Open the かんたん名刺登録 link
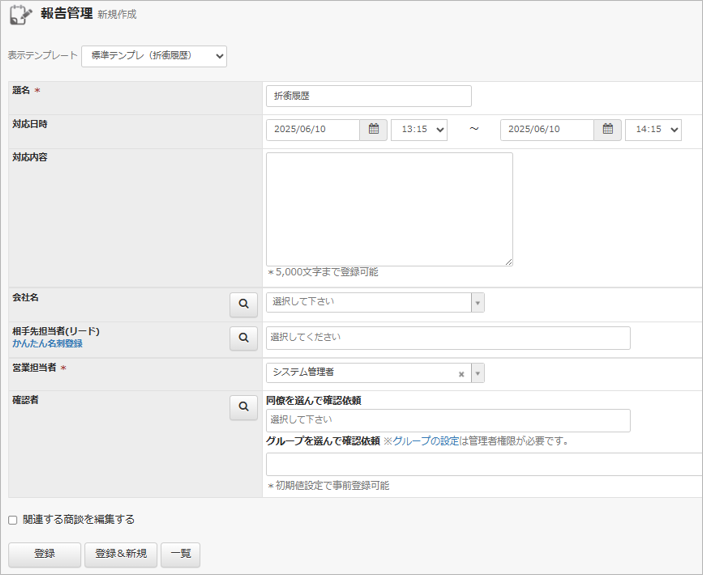 [47, 343]
